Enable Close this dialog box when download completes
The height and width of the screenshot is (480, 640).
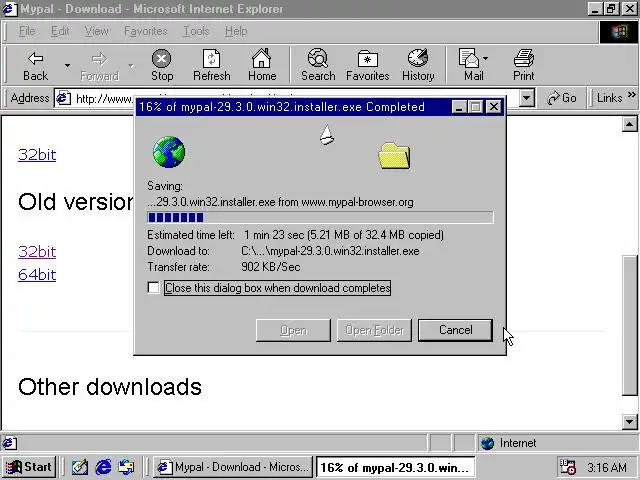pyautogui.click(x=153, y=288)
